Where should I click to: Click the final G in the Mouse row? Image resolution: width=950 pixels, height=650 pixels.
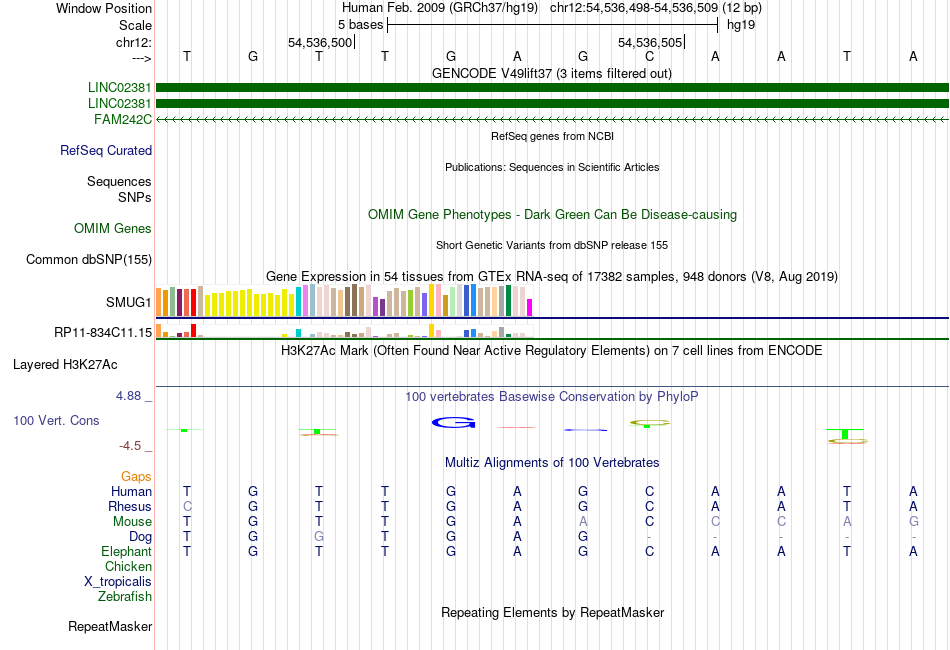click(x=914, y=522)
